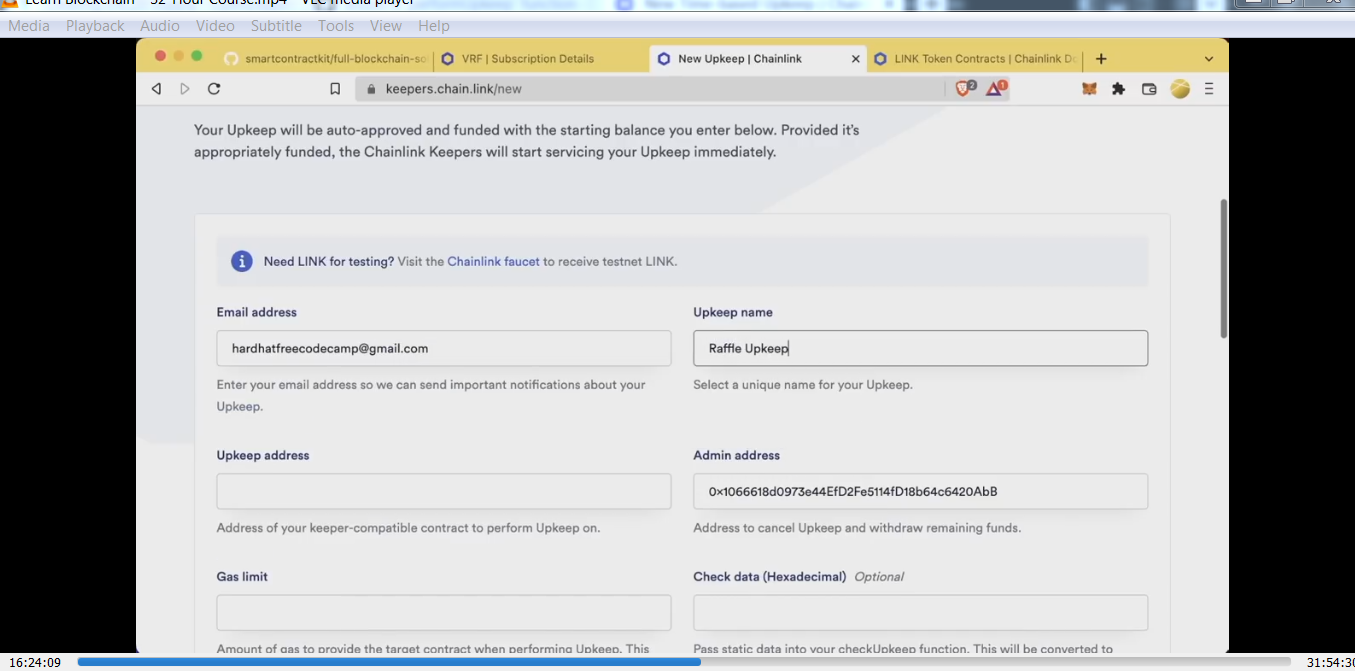Open the VLC Media menu
Screen dimensions: 1355x671
coord(29,25)
